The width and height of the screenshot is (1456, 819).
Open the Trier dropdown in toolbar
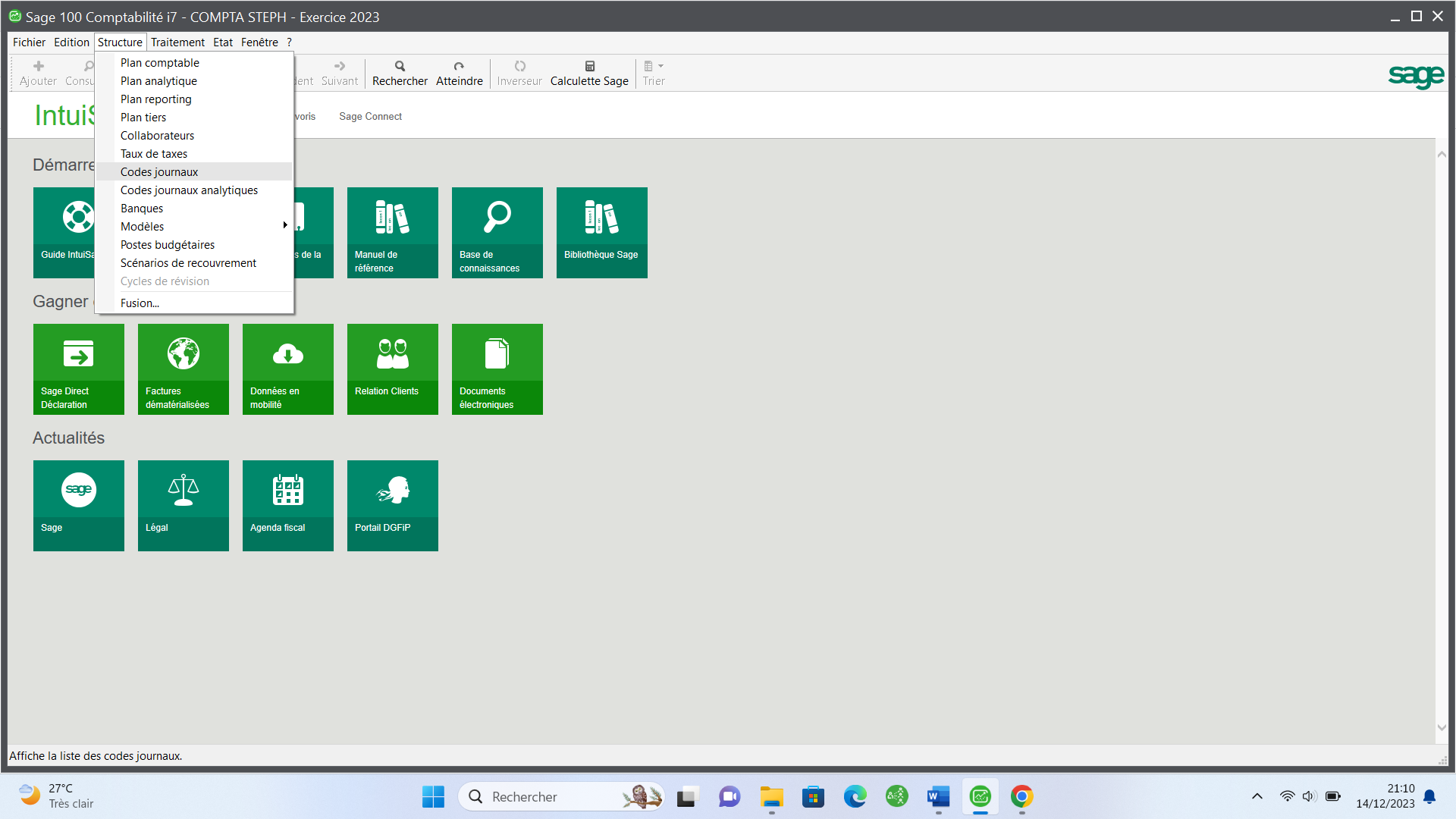pos(654,74)
